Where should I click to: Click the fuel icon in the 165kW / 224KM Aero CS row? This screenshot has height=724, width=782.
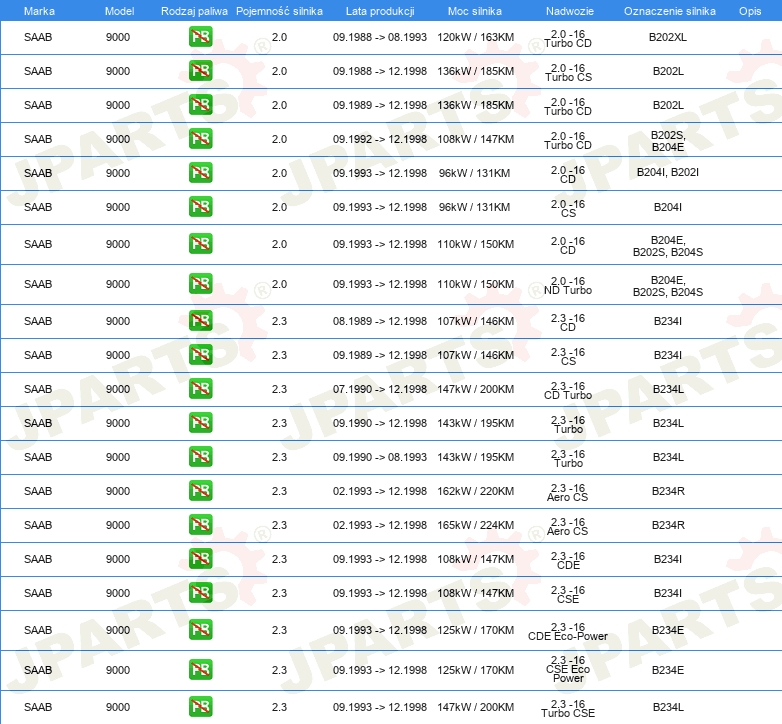(200, 525)
